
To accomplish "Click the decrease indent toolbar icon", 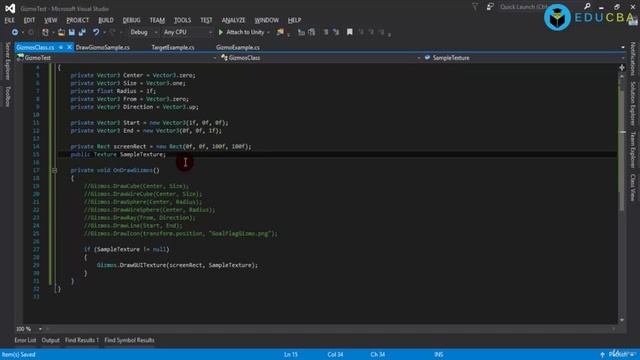I will 301,32.
